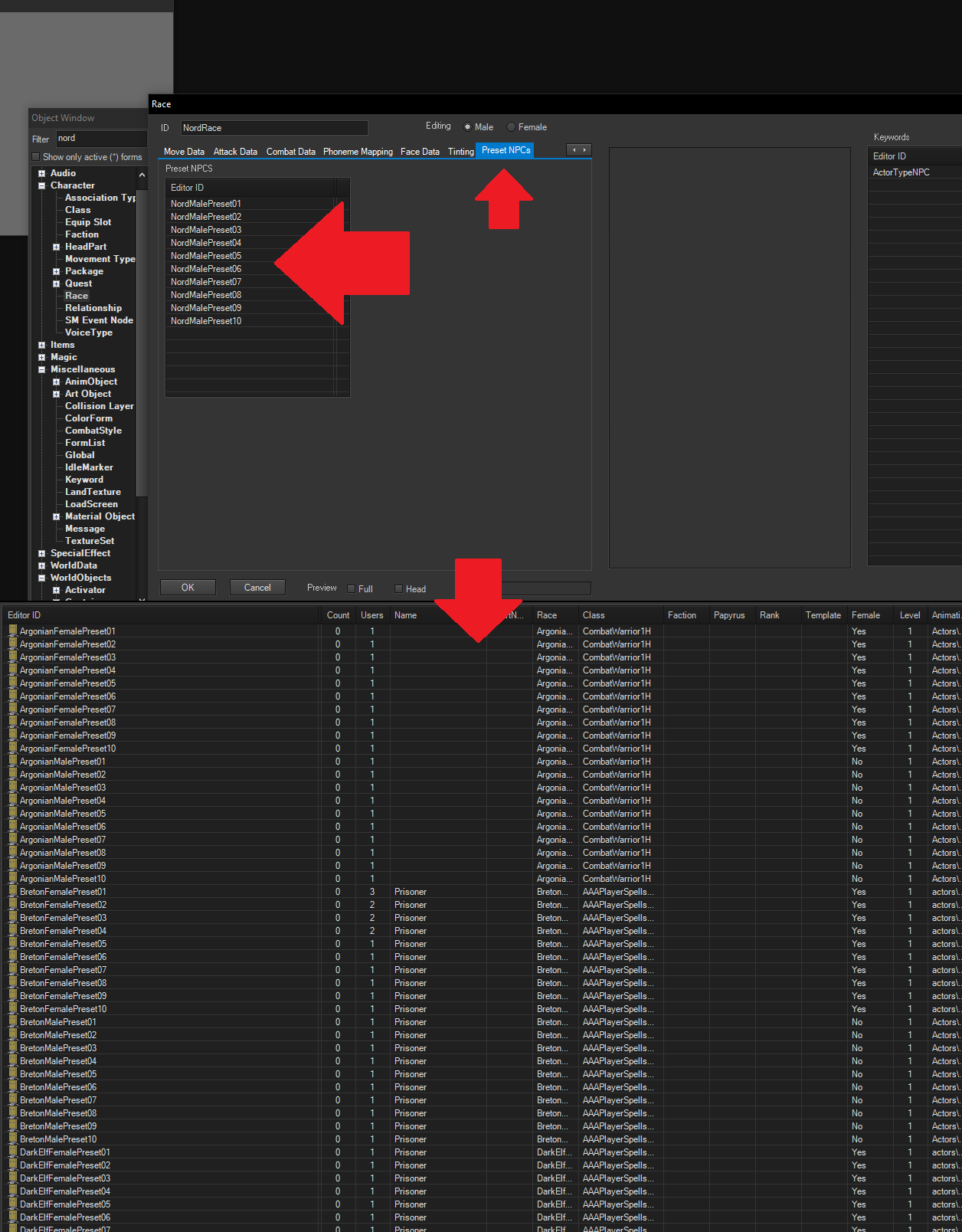Select the Keyword tree item
The height and width of the screenshot is (1232, 962).
84,480
